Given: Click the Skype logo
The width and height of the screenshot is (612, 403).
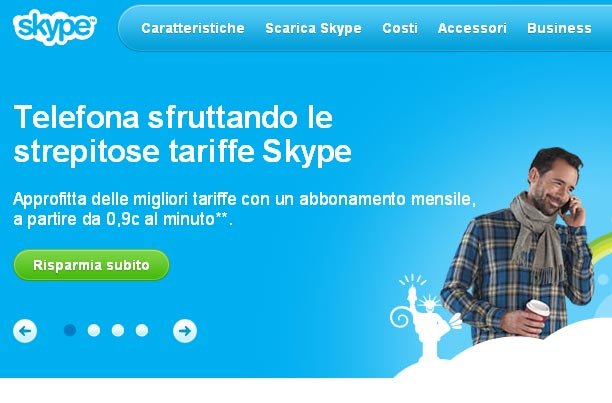Looking at the screenshot, I should 55,27.
